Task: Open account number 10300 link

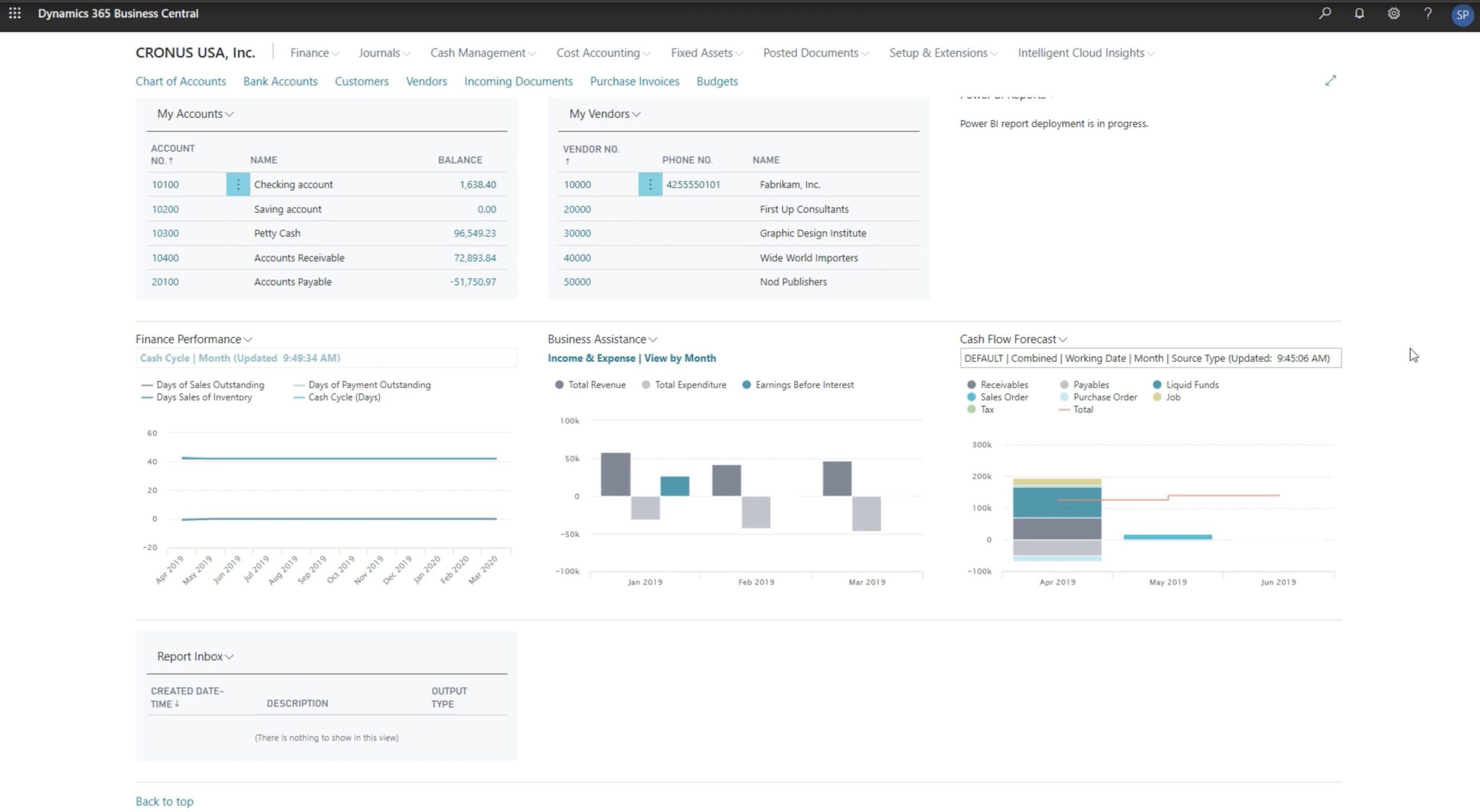Action: pos(165,233)
